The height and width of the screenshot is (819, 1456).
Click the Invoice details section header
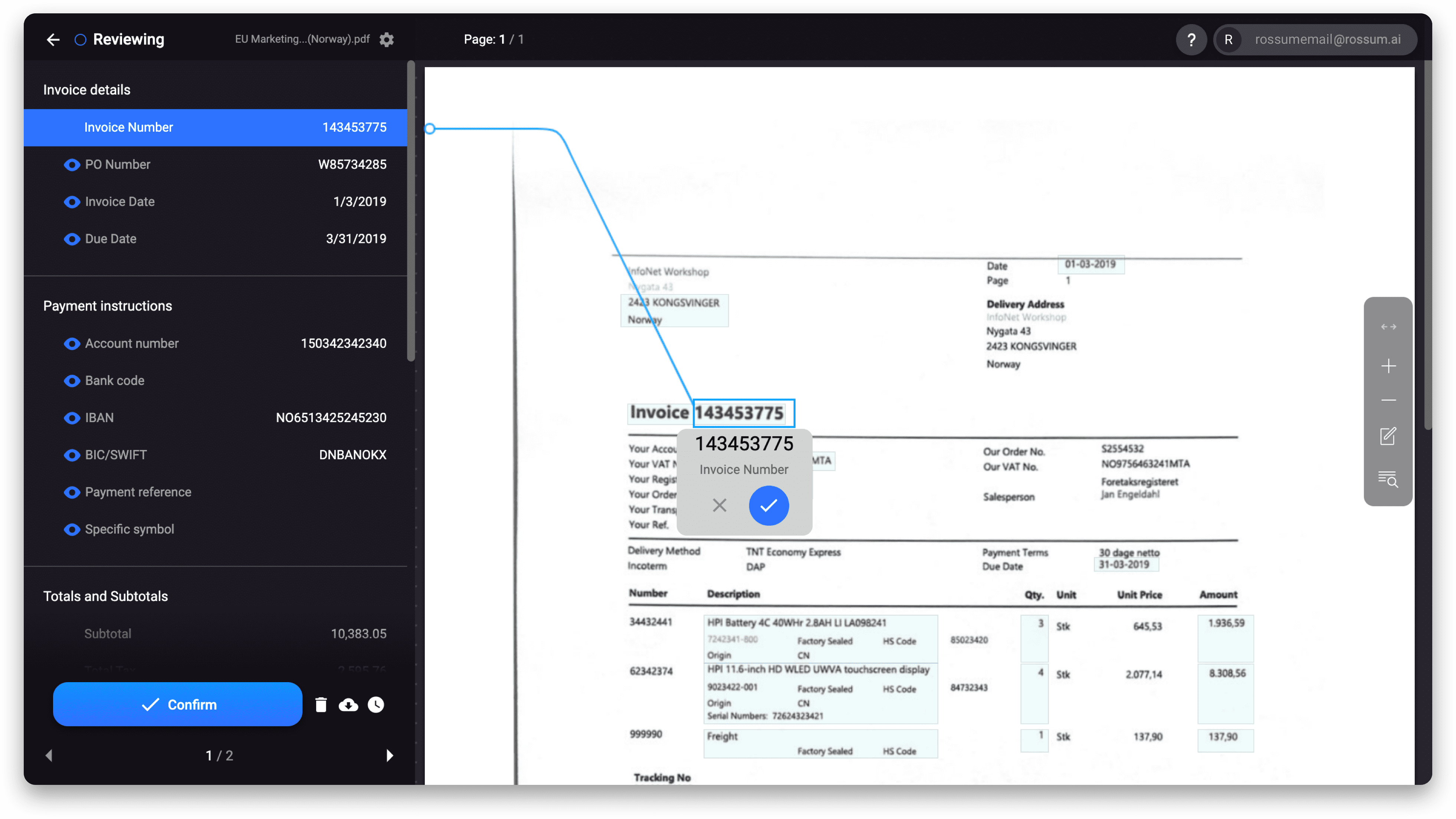point(86,90)
